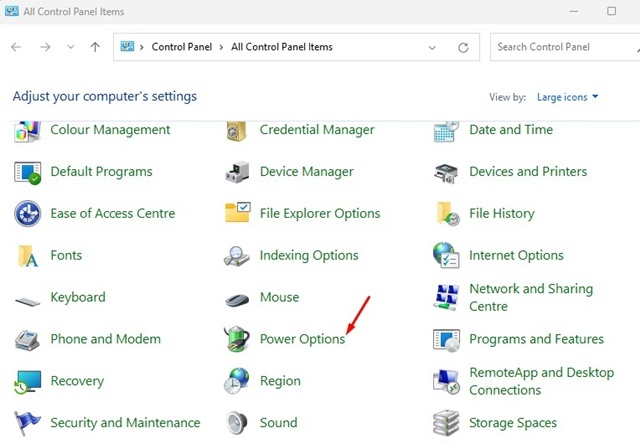The image size is (640, 443).
Task: Open the Fonts link
Action: coord(66,255)
